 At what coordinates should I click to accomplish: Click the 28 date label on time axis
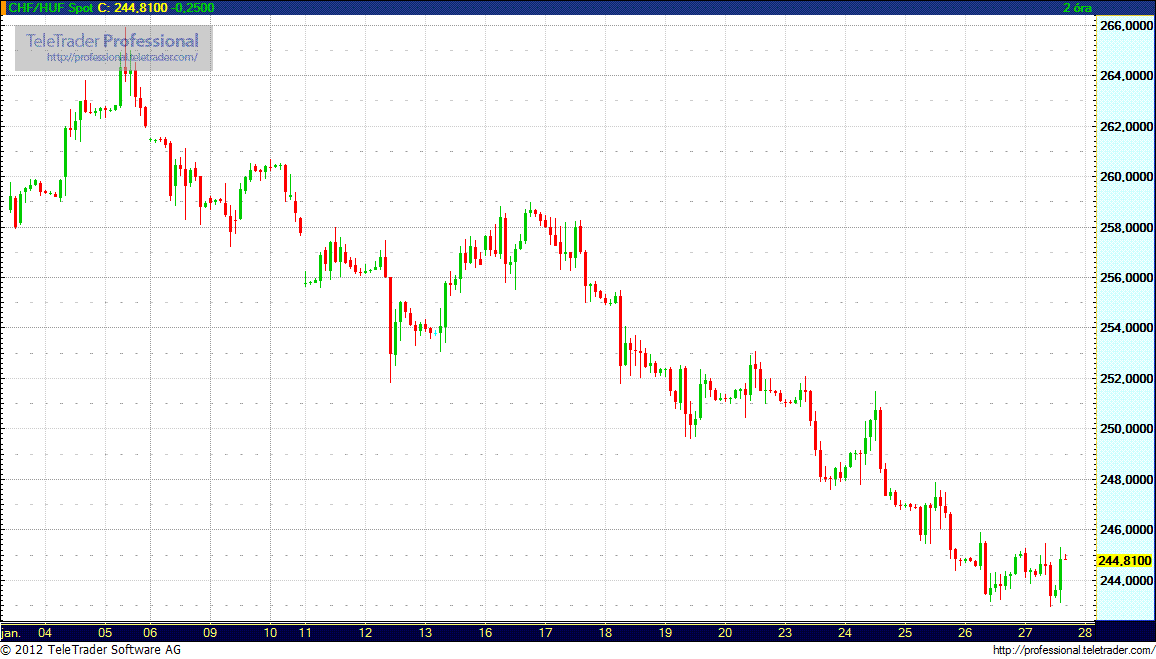1084,632
